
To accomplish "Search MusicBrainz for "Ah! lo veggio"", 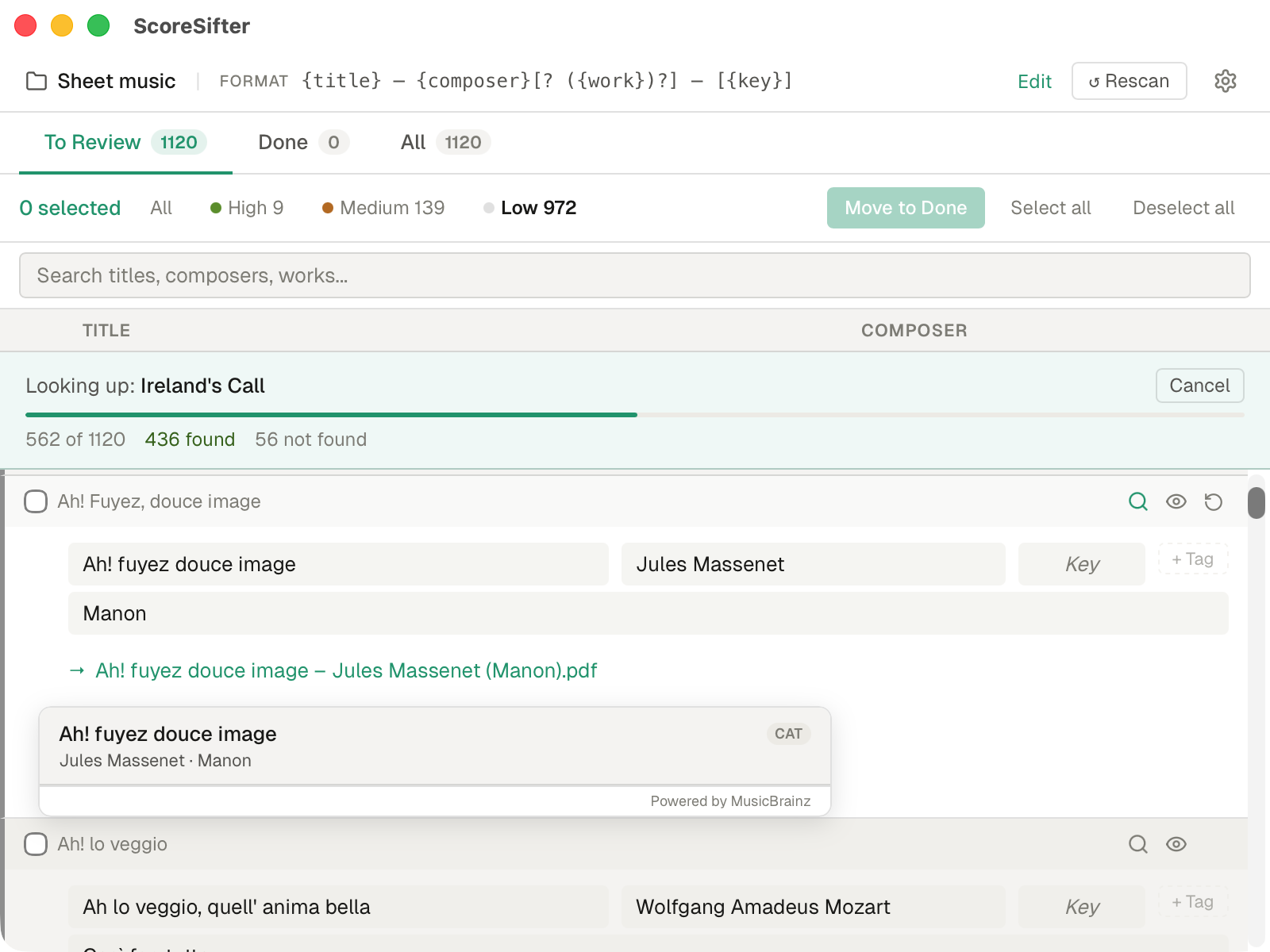I will (x=1138, y=844).
